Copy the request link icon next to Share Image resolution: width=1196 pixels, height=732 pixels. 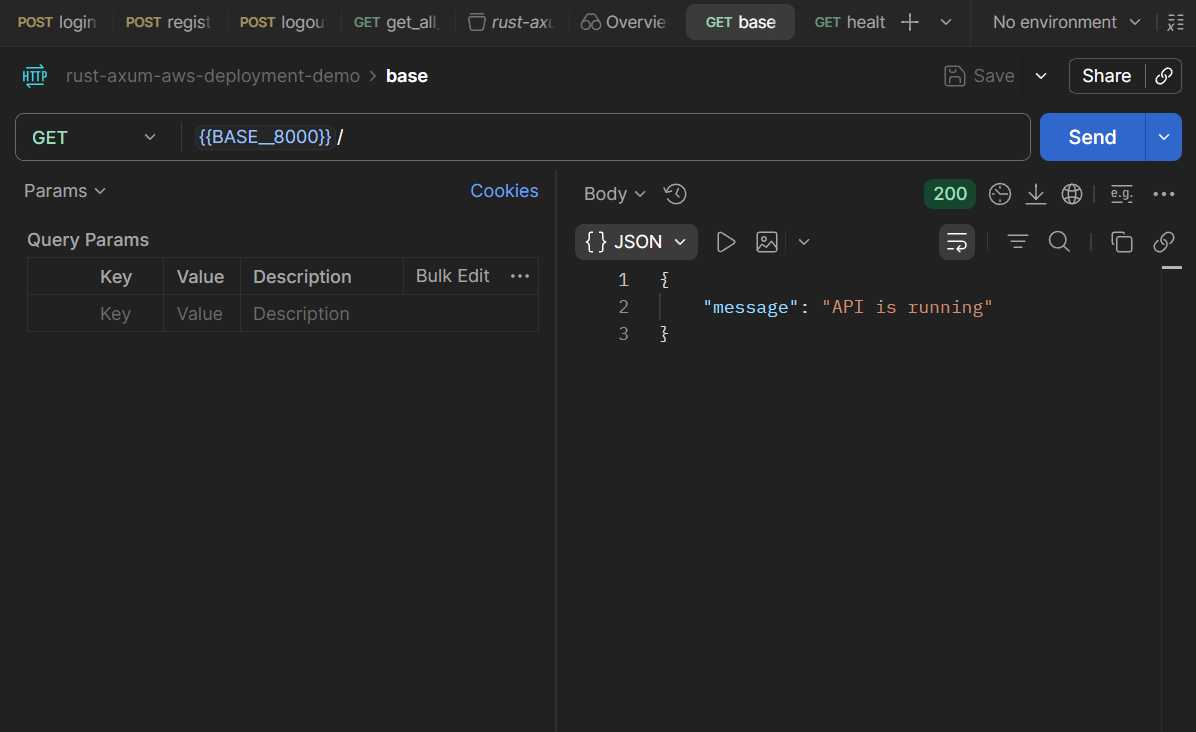click(1163, 75)
